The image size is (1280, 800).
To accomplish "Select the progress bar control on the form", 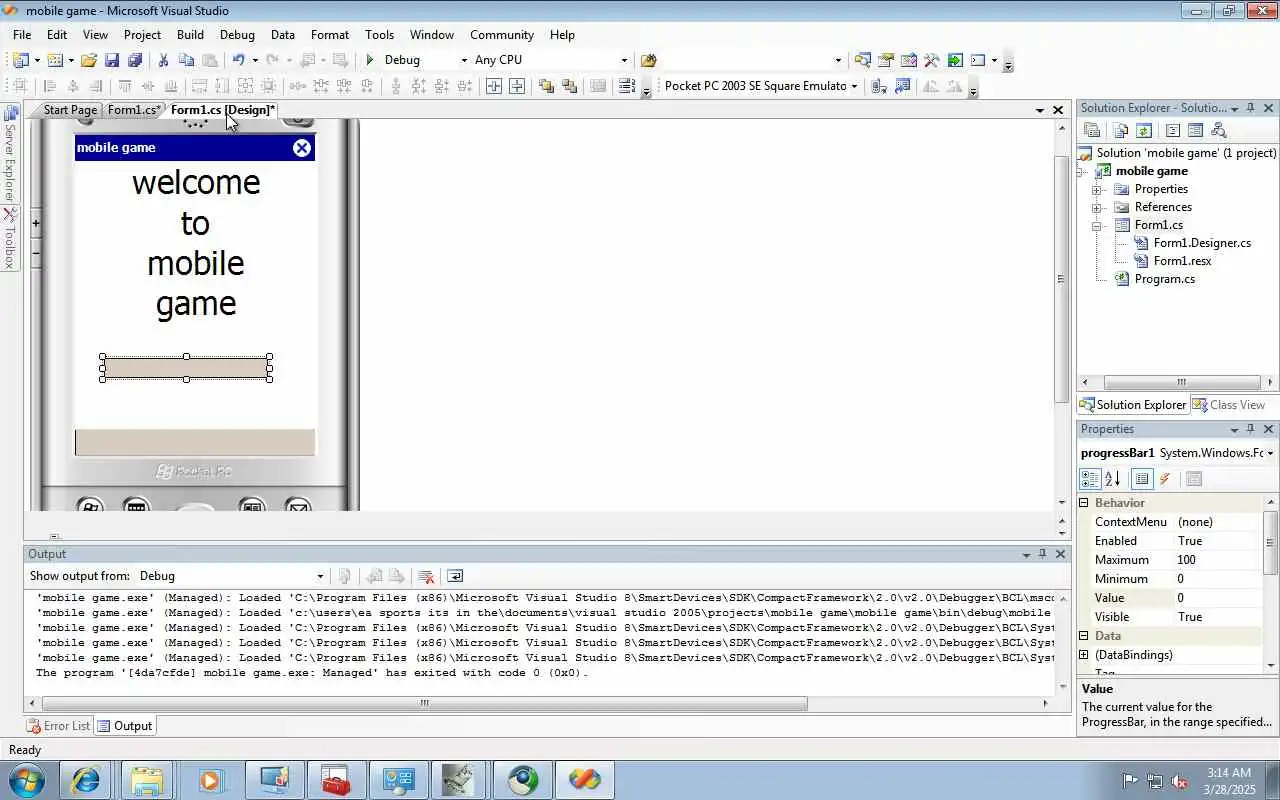I will (186, 367).
